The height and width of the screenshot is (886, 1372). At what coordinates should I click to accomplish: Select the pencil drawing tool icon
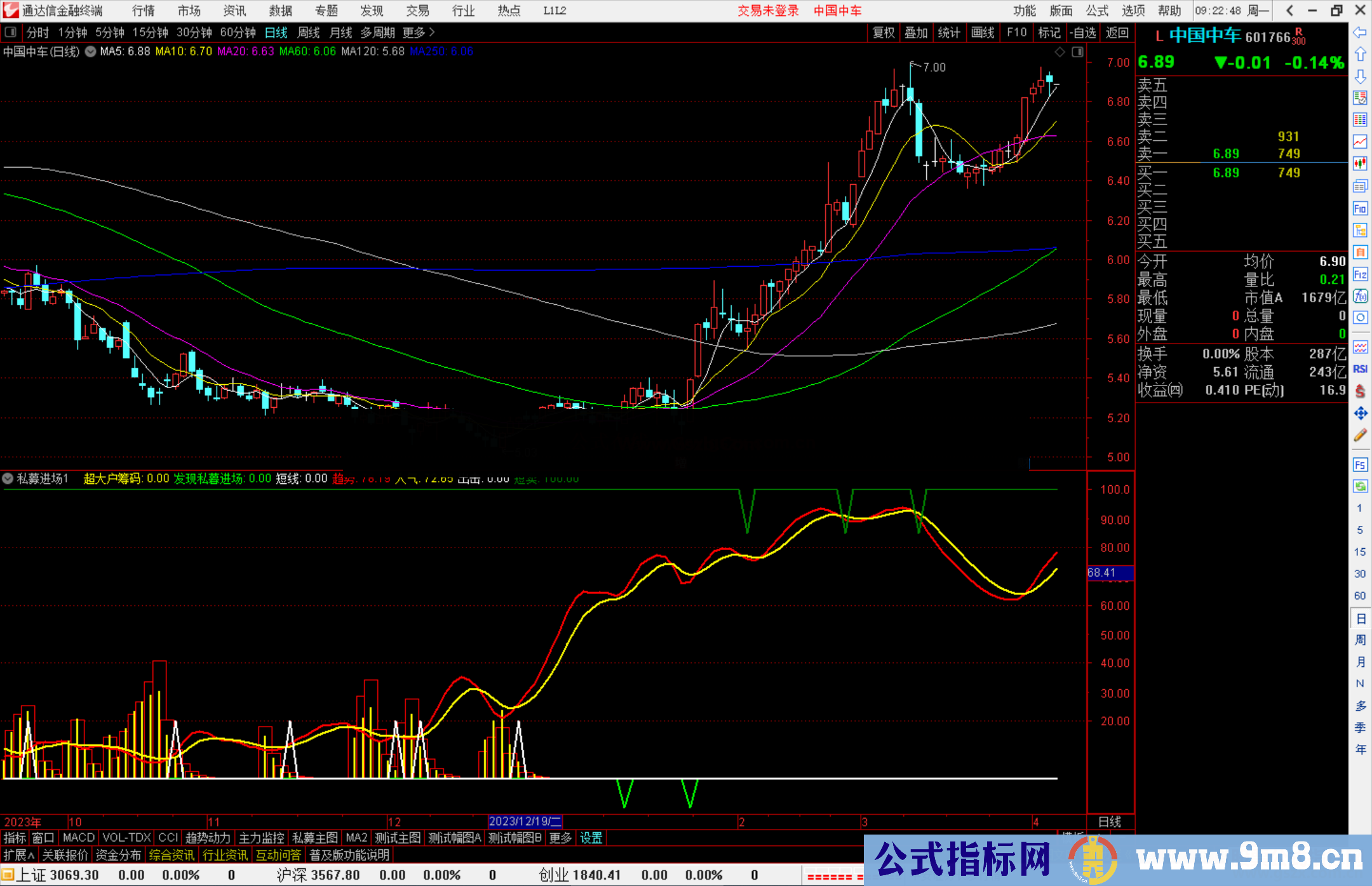pos(1360,436)
